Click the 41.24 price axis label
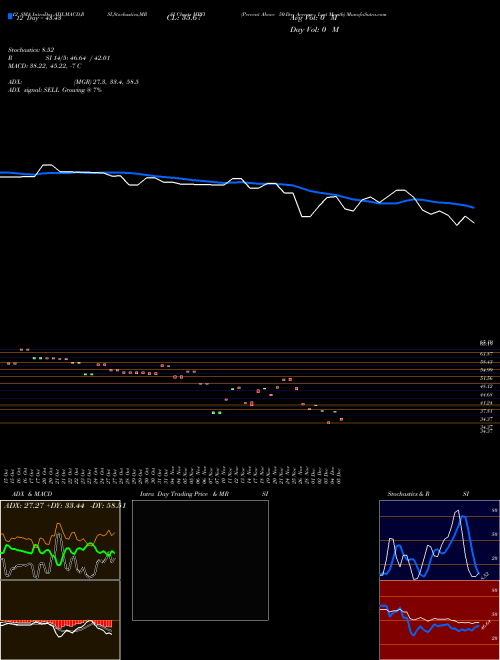This screenshot has width=500, height=660. click(x=487, y=403)
